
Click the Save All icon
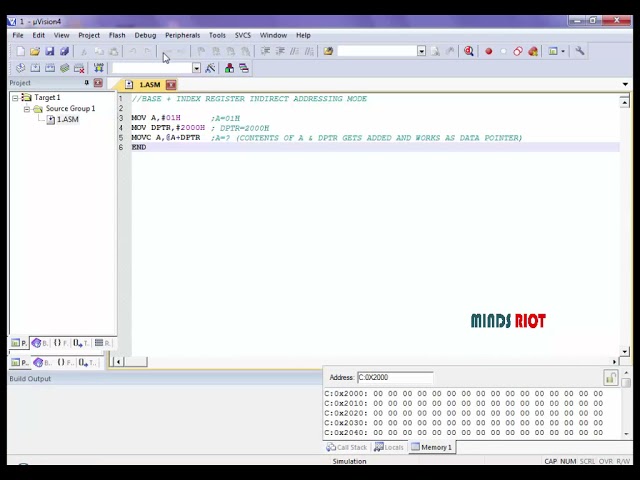tap(64, 51)
